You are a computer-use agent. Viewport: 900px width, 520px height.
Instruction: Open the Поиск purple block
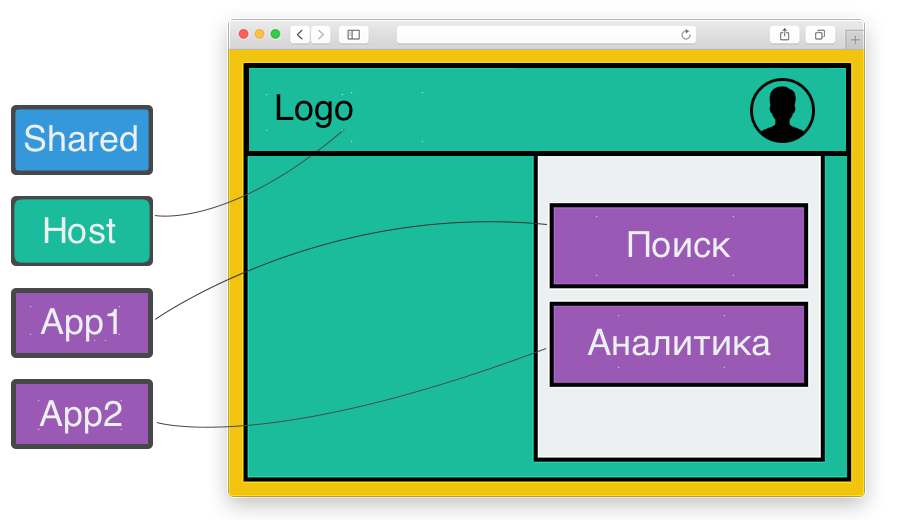click(678, 245)
